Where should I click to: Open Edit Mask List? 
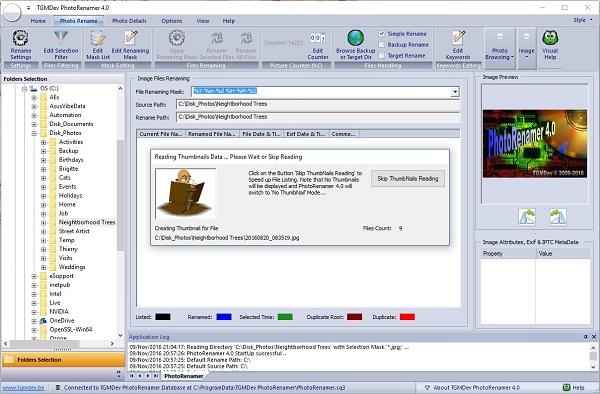(98, 45)
